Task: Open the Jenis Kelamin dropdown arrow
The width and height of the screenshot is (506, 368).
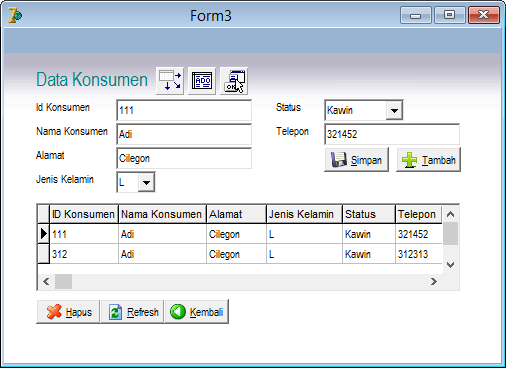Action: [146, 182]
